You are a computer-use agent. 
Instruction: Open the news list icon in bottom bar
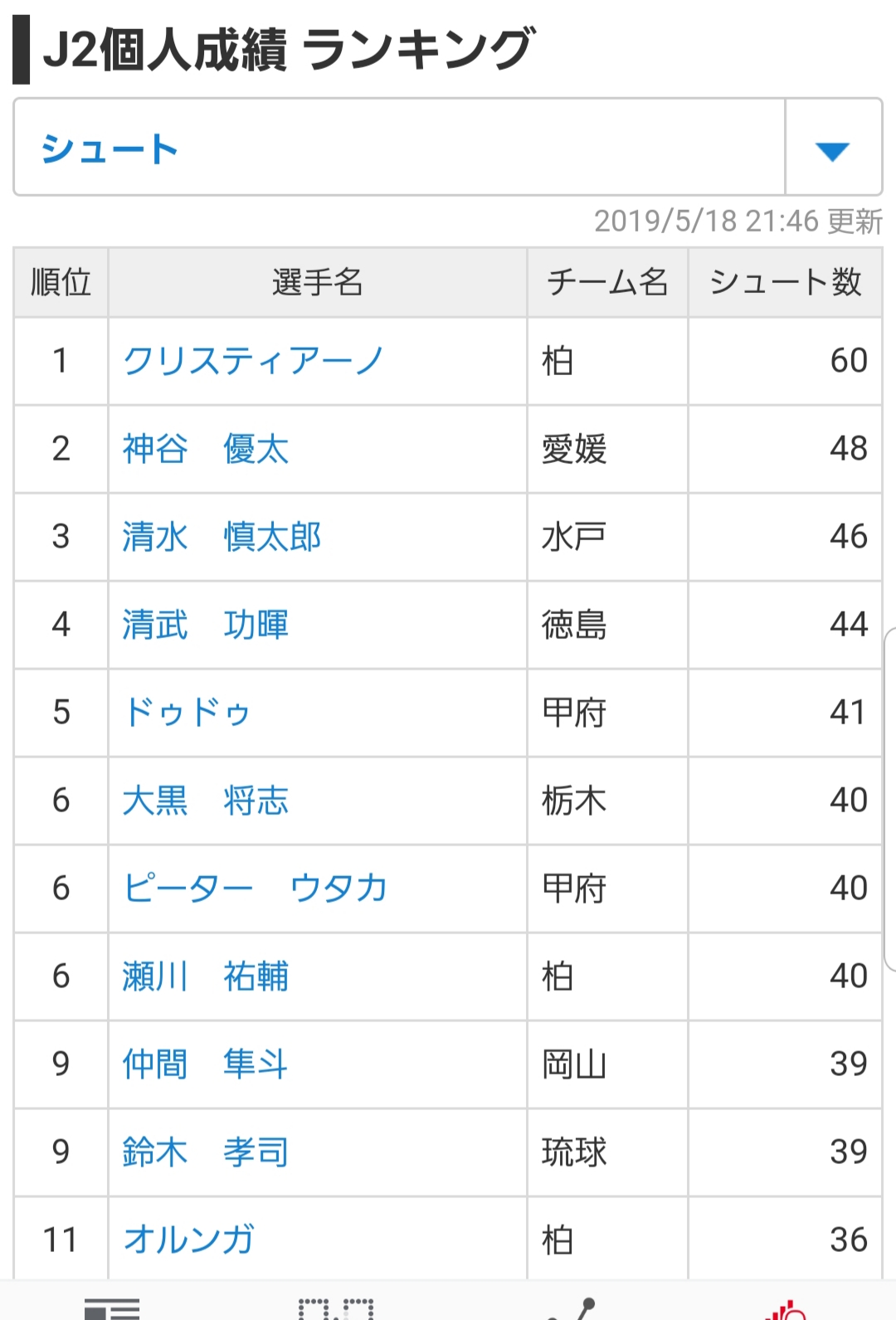[112, 1308]
